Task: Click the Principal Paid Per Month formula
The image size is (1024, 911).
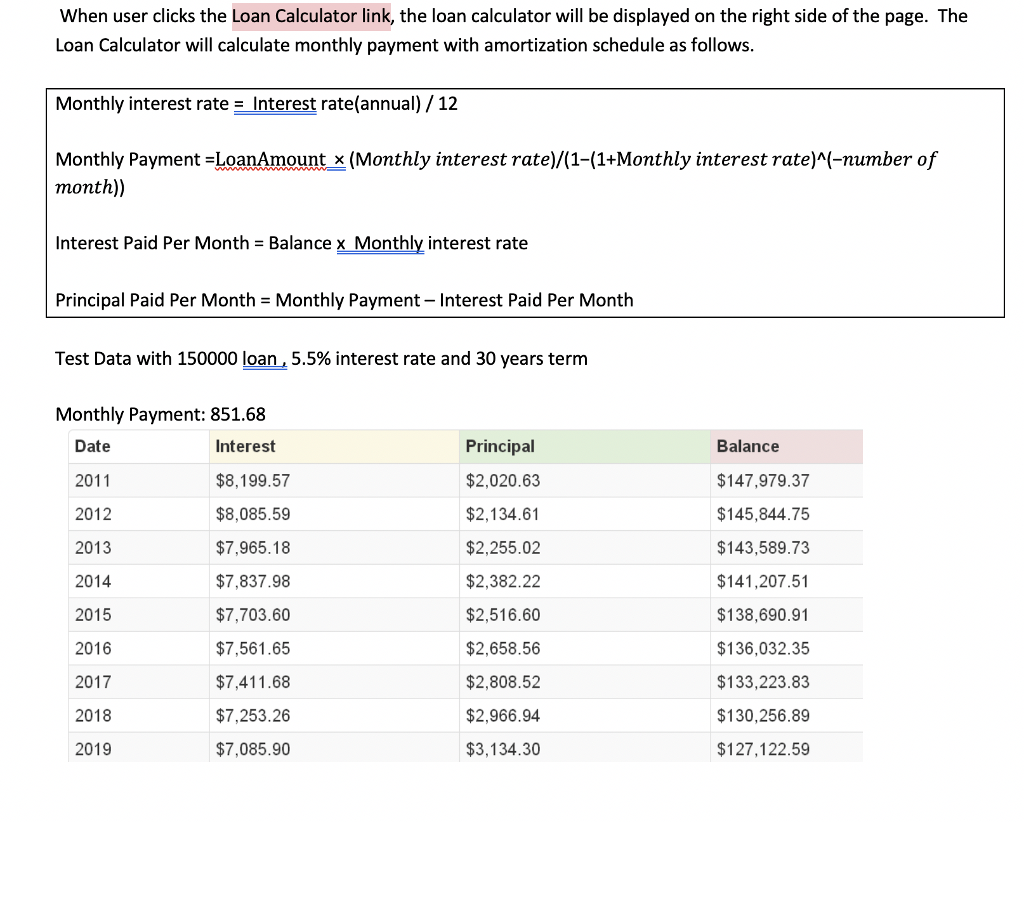Action: pyautogui.click(x=345, y=300)
